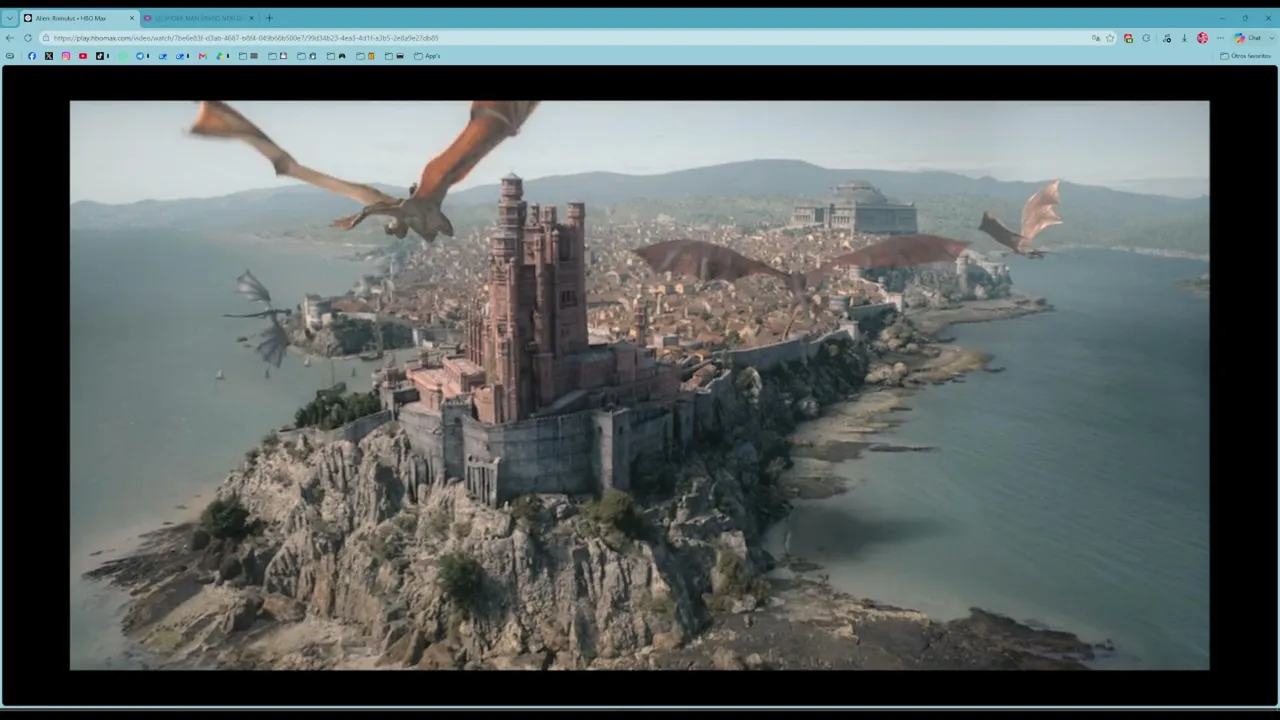Switch to the Alien: Romulus HBO Max tab

pyautogui.click(x=78, y=18)
